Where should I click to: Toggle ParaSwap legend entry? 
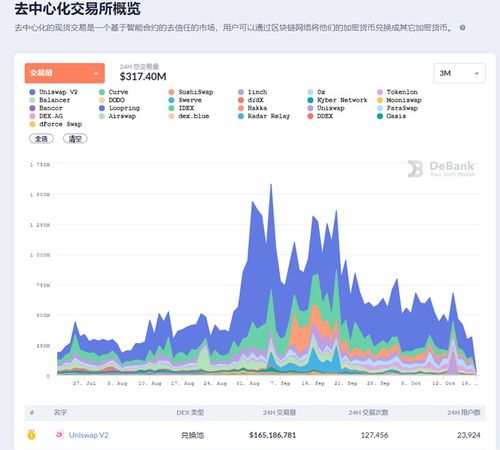(397, 108)
